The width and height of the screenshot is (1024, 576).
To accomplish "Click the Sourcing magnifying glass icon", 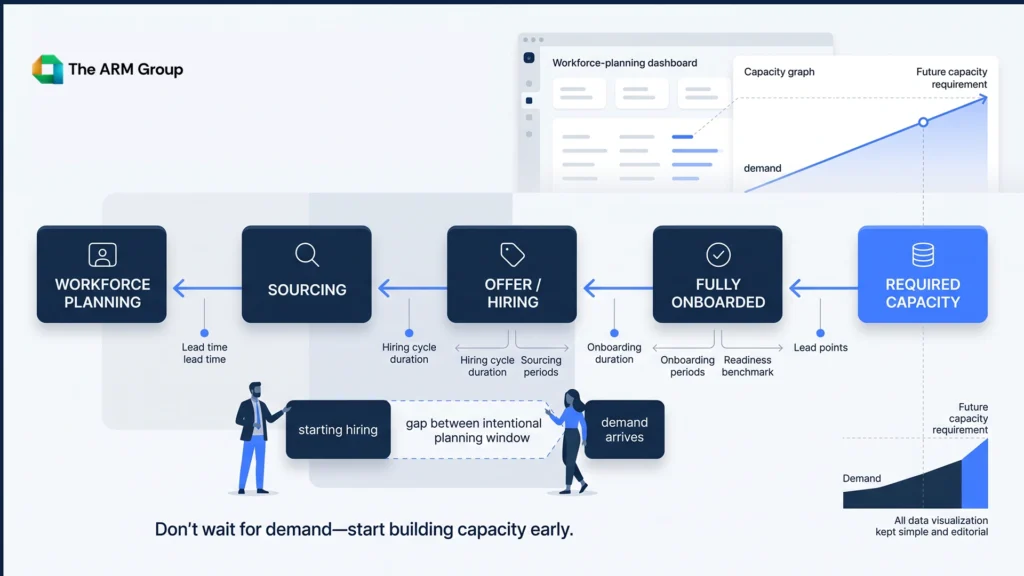I will 307,255.
